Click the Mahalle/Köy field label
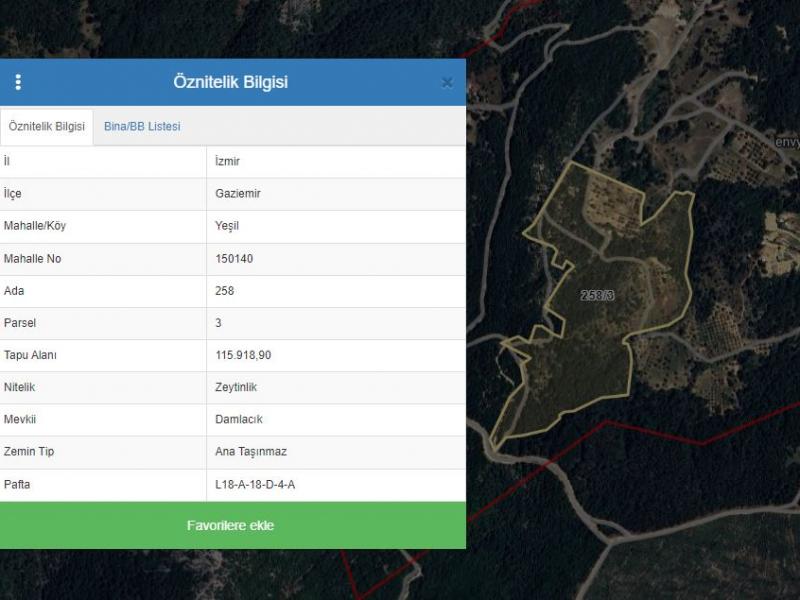The height and width of the screenshot is (600, 800). 35,226
